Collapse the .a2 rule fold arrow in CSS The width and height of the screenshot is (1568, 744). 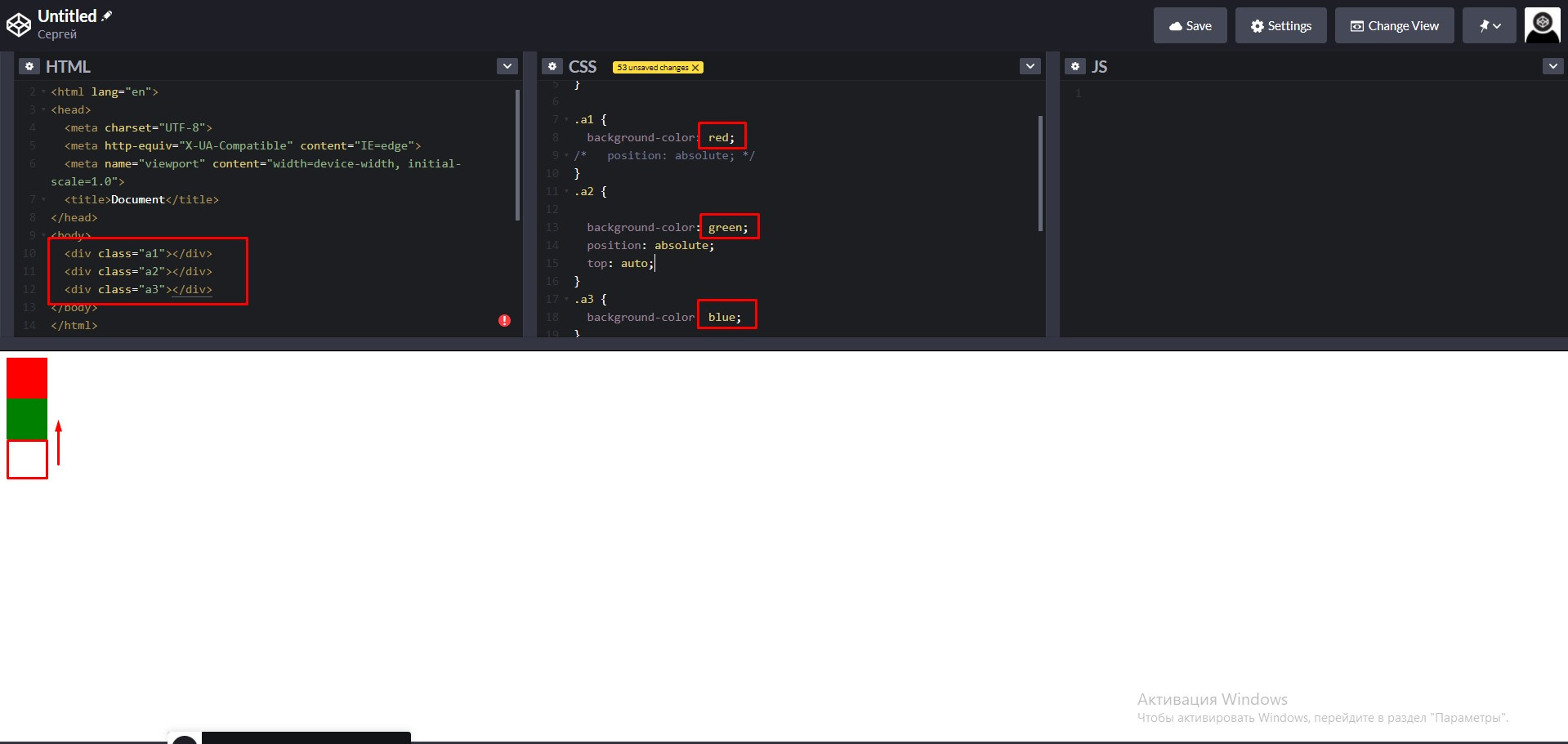point(566,192)
